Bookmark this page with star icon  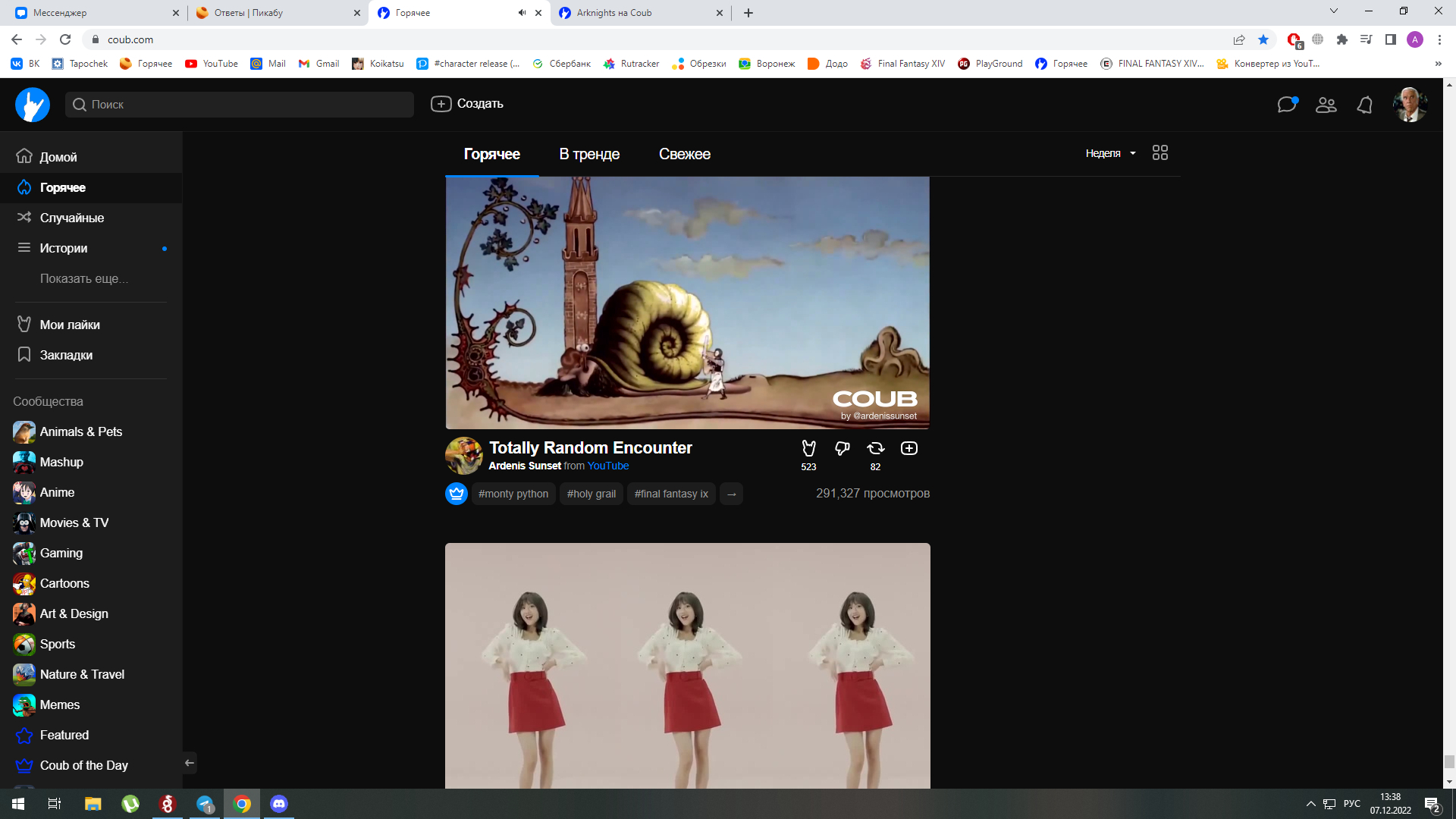pyautogui.click(x=1263, y=39)
